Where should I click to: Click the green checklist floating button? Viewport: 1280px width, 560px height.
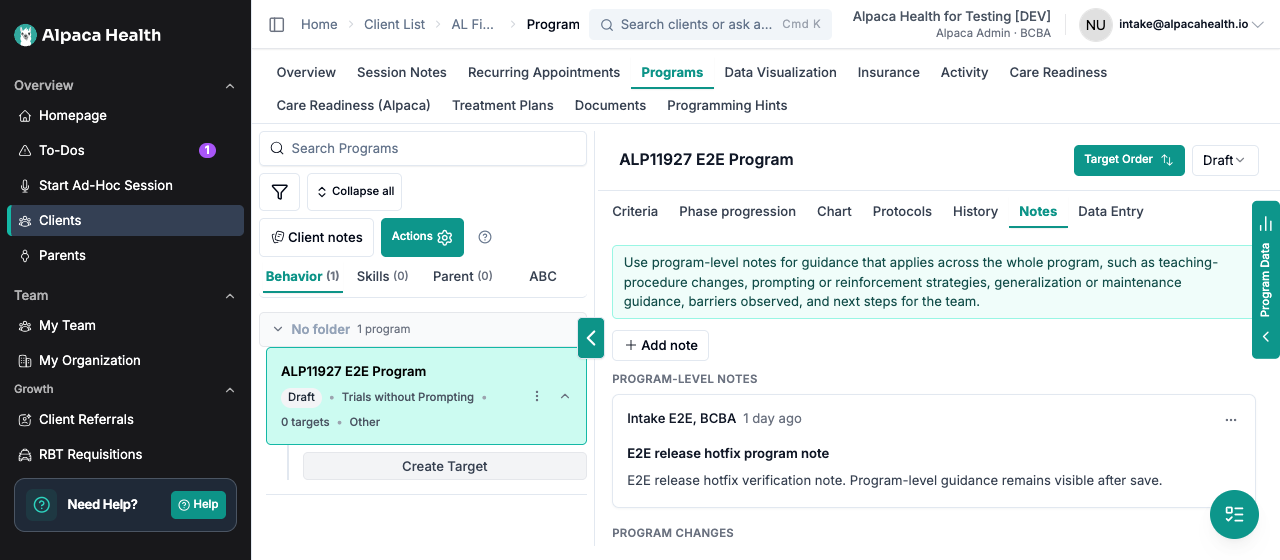click(1234, 515)
